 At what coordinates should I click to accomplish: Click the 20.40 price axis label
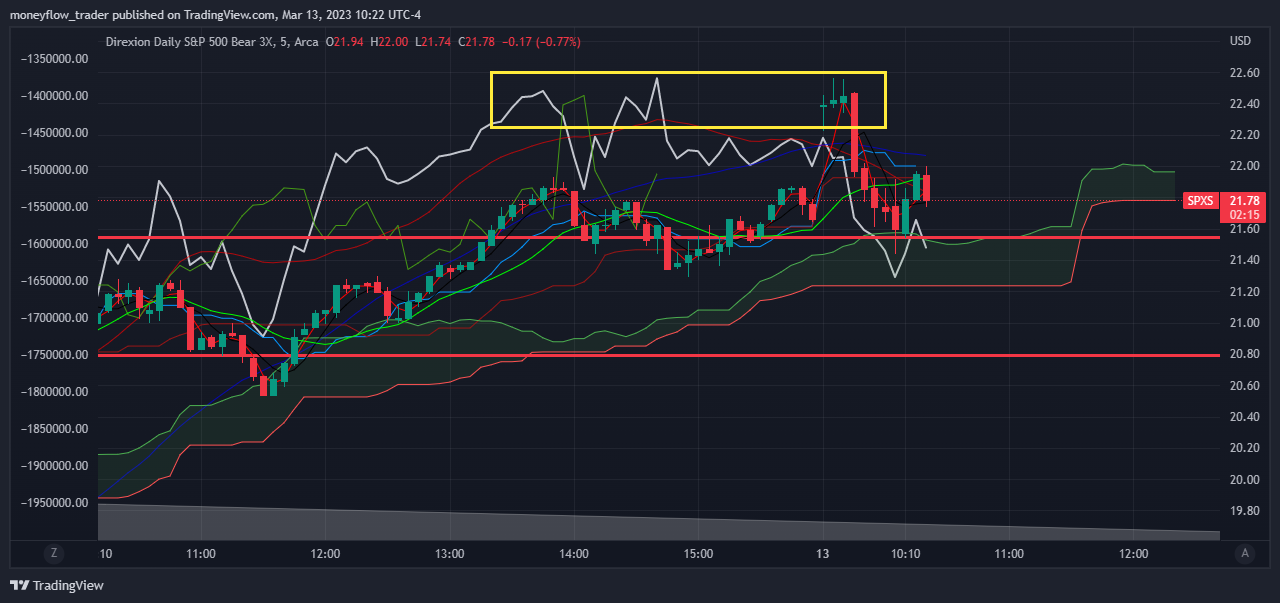(x=1244, y=417)
